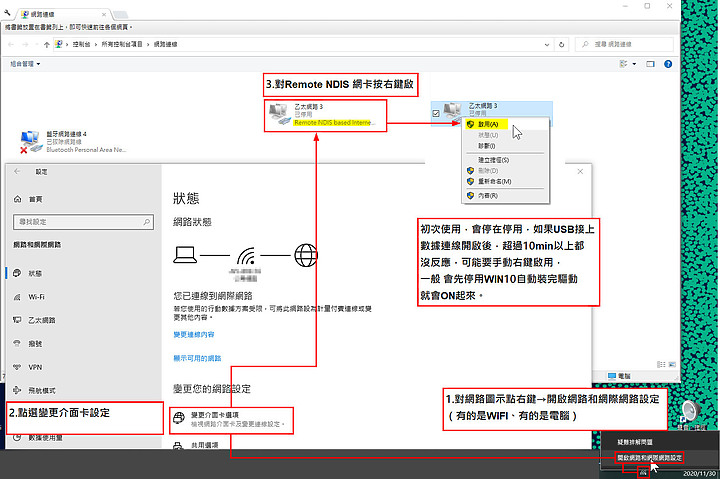This screenshot has height=479, width=720.
Task: Toggle the checkbox on selected 乙太網路 3
Action: 436,113
